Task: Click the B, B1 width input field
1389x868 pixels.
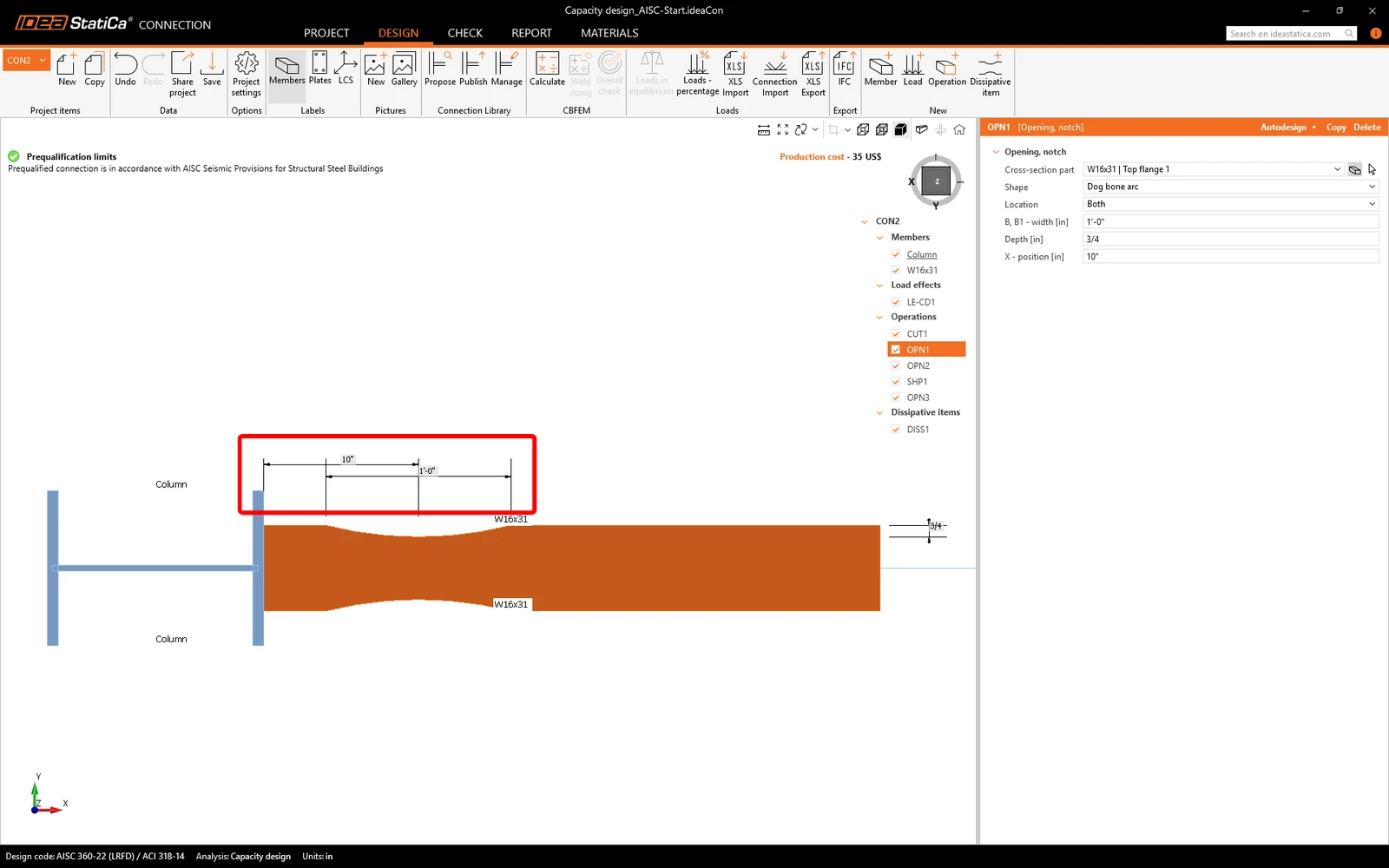Action: point(1231,221)
